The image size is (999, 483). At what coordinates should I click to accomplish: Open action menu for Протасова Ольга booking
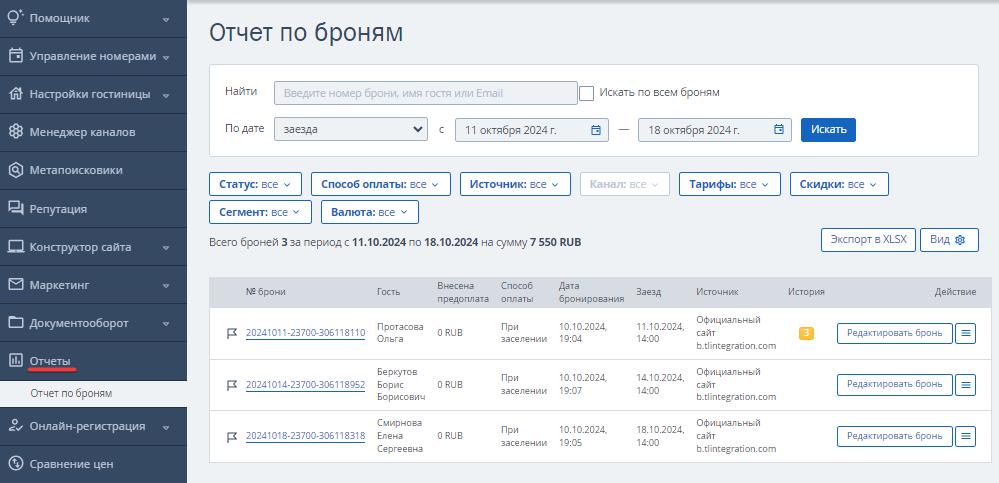click(x=965, y=333)
